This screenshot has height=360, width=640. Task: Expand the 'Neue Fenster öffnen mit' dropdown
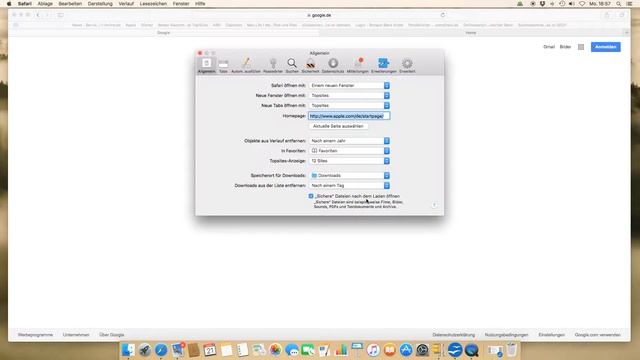[349, 96]
